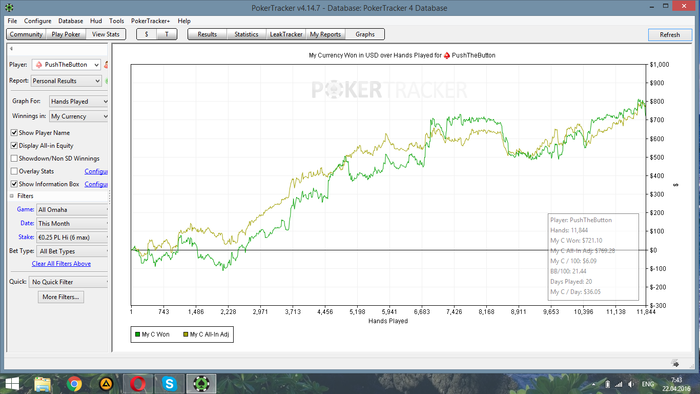Open the volume control tray icon
Screen dimensions: 700x394
[x=631, y=384]
